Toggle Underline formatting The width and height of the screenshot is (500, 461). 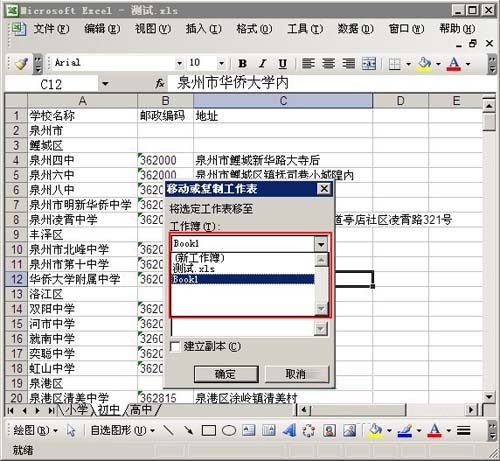coord(283,63)
